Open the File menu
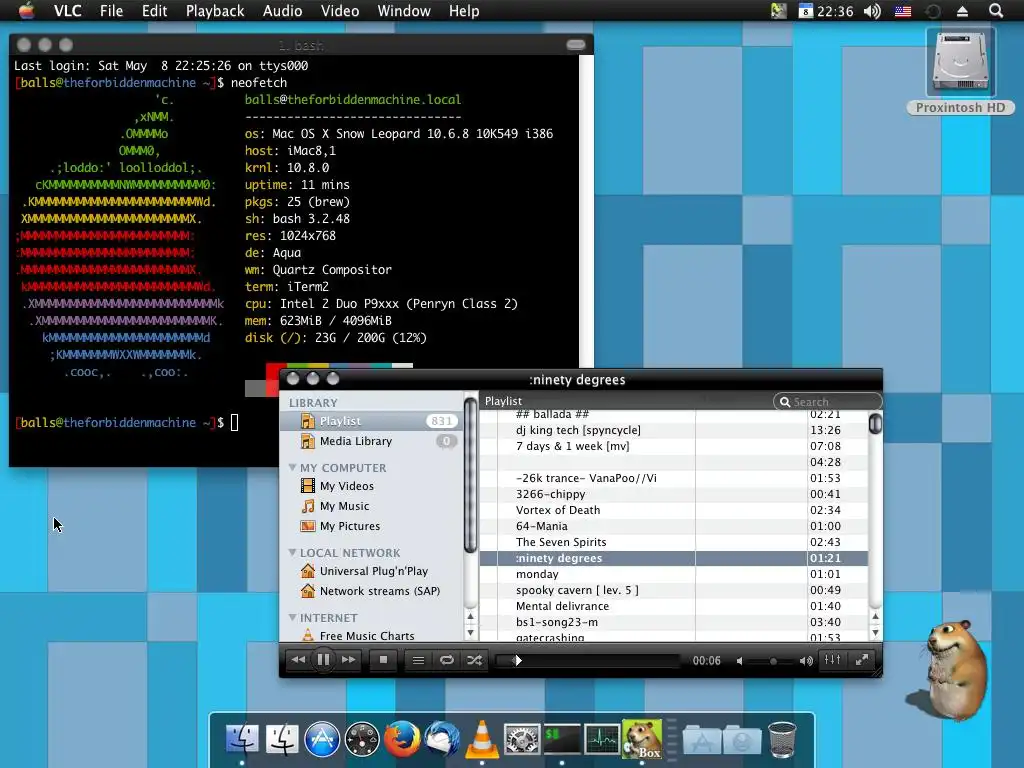Screen dimensions: 1024x768 click(111, 11)
